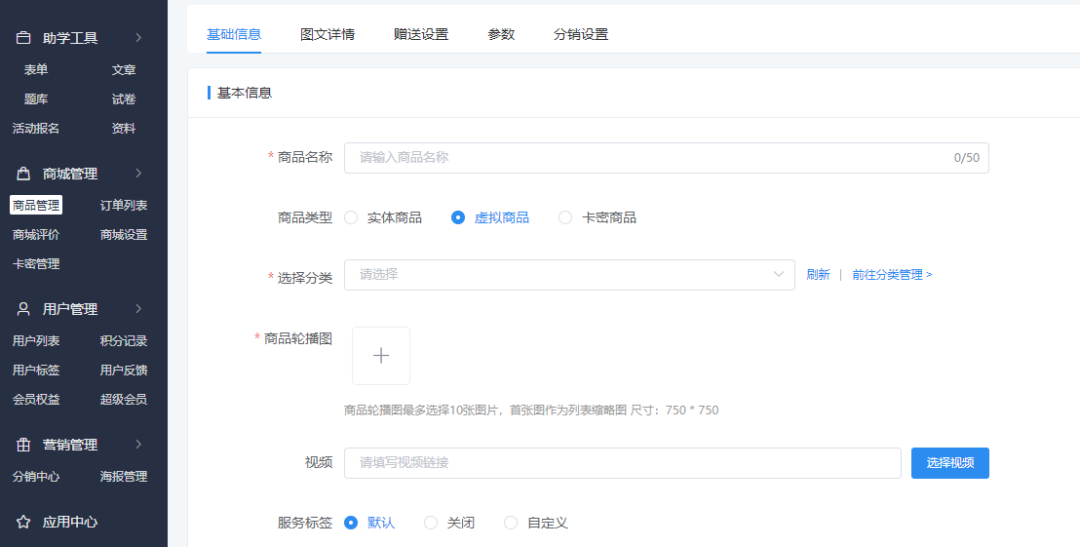
Task: Click the 选择视频 button
Action: click(950, 463)
